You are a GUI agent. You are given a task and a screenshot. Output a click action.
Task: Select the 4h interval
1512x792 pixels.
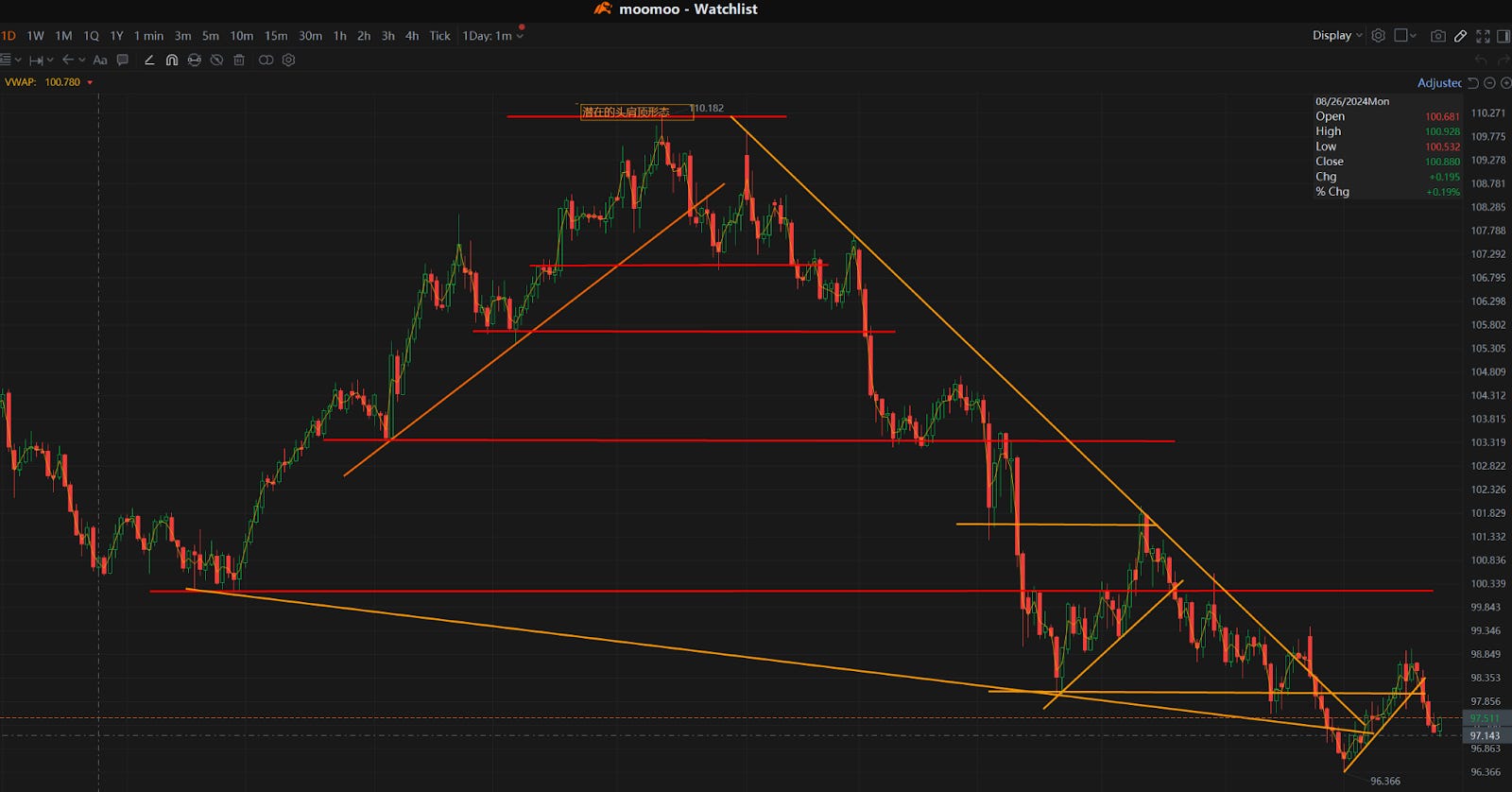(412, 36)
